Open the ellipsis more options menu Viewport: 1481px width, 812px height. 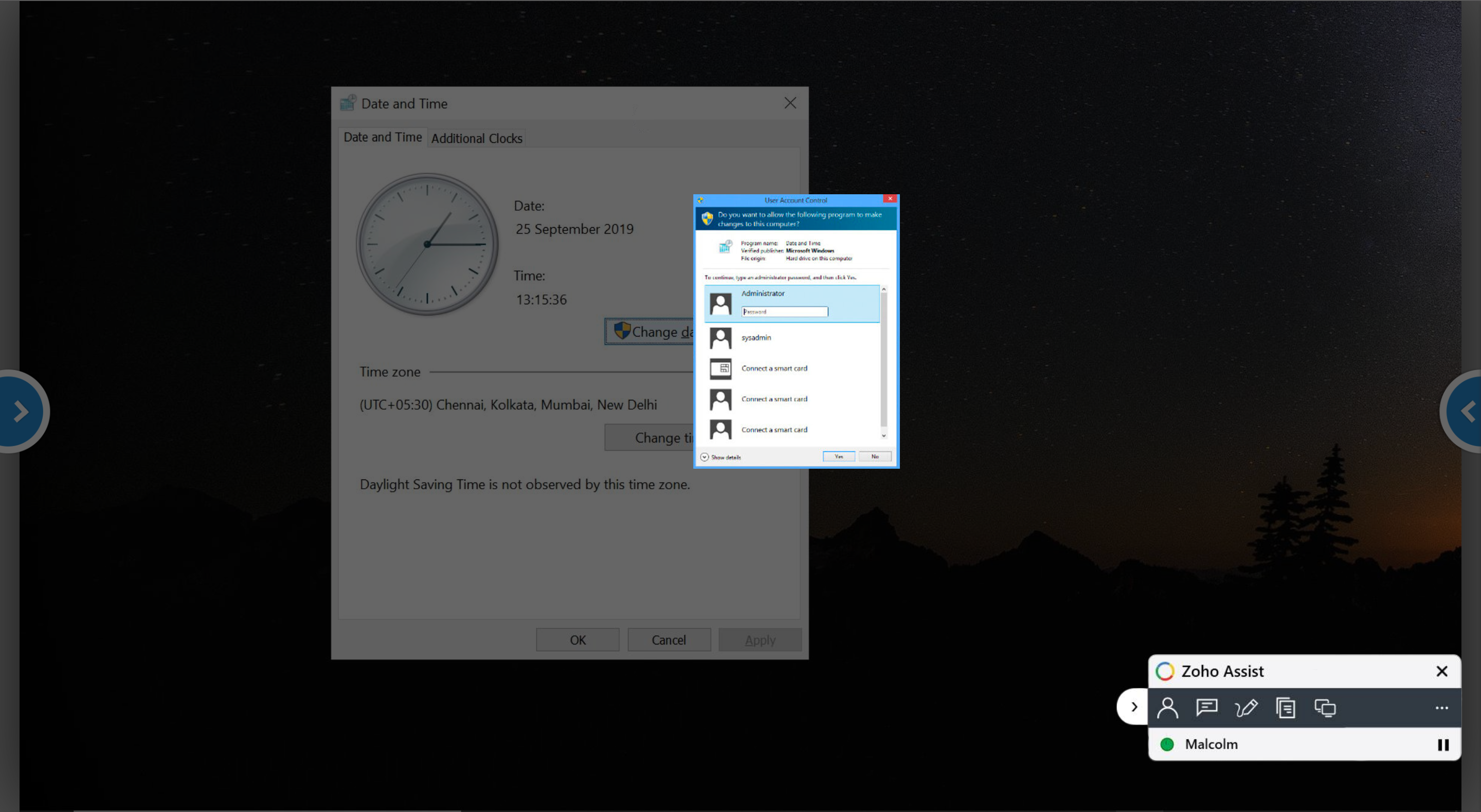click(x=1441, y=707)
